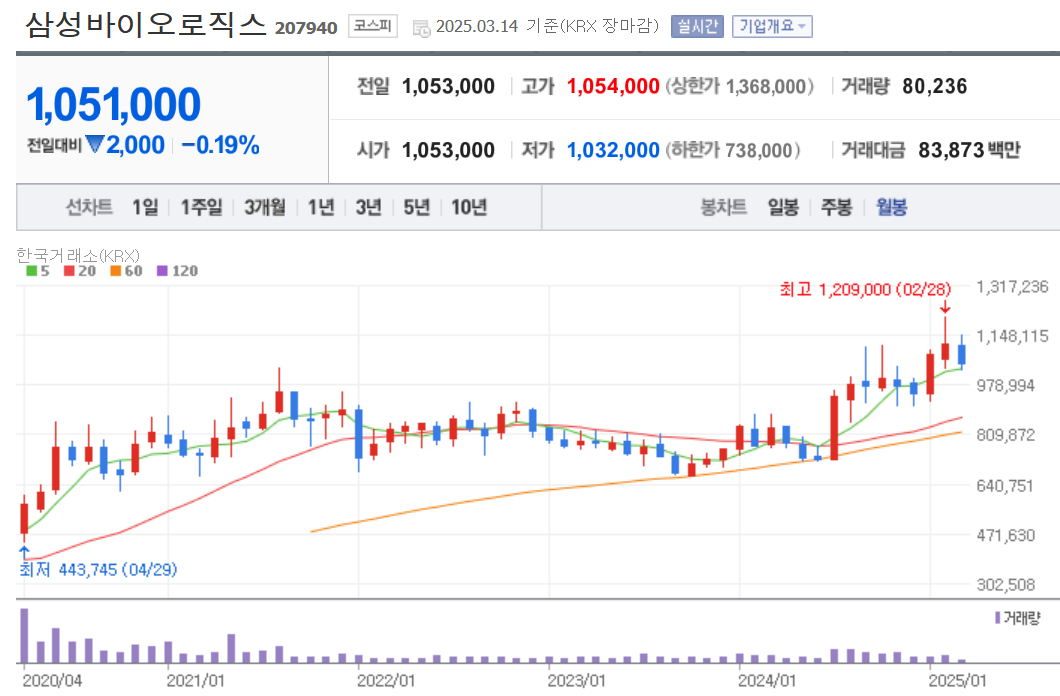This screenshot has width=1060, height=696.
Task: Click the orange 60-period moving average swatch
Action: click(116, 271)
